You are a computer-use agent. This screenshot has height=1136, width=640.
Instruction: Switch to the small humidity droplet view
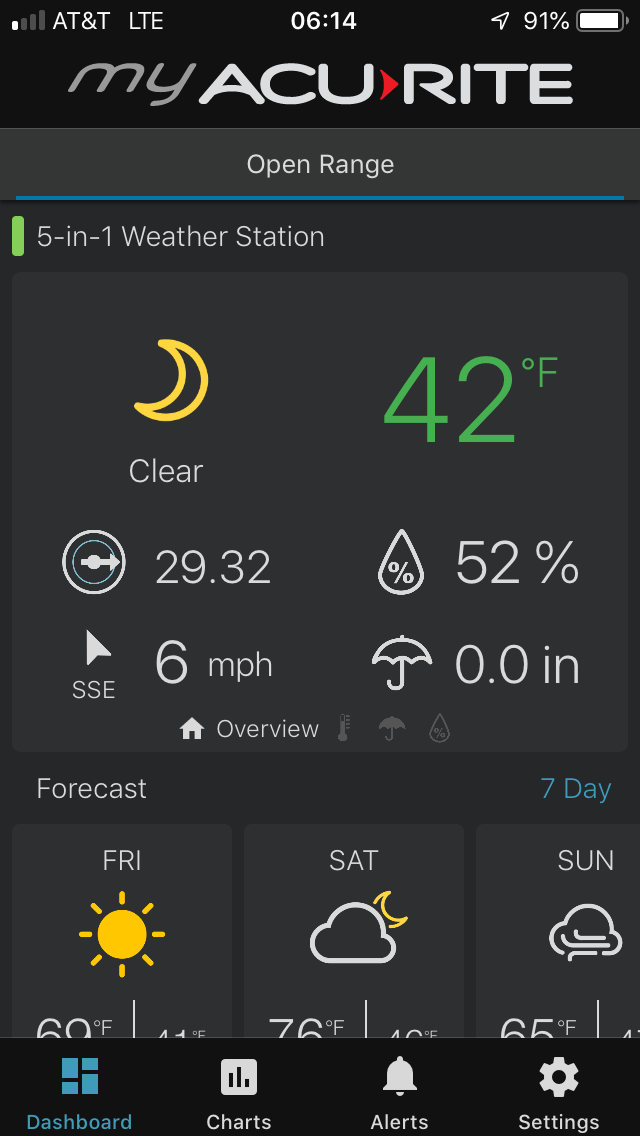click(439, 728)
